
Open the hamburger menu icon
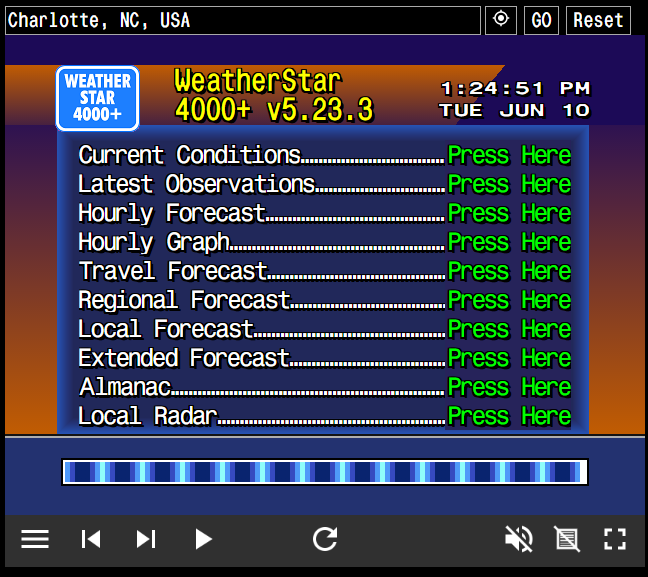tap(35, 539)
